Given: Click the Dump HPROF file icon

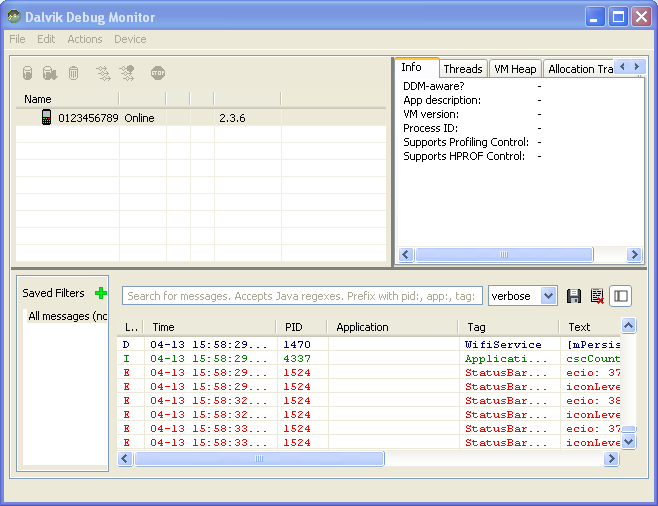Looking at the screenshot, I should (50, 73).
